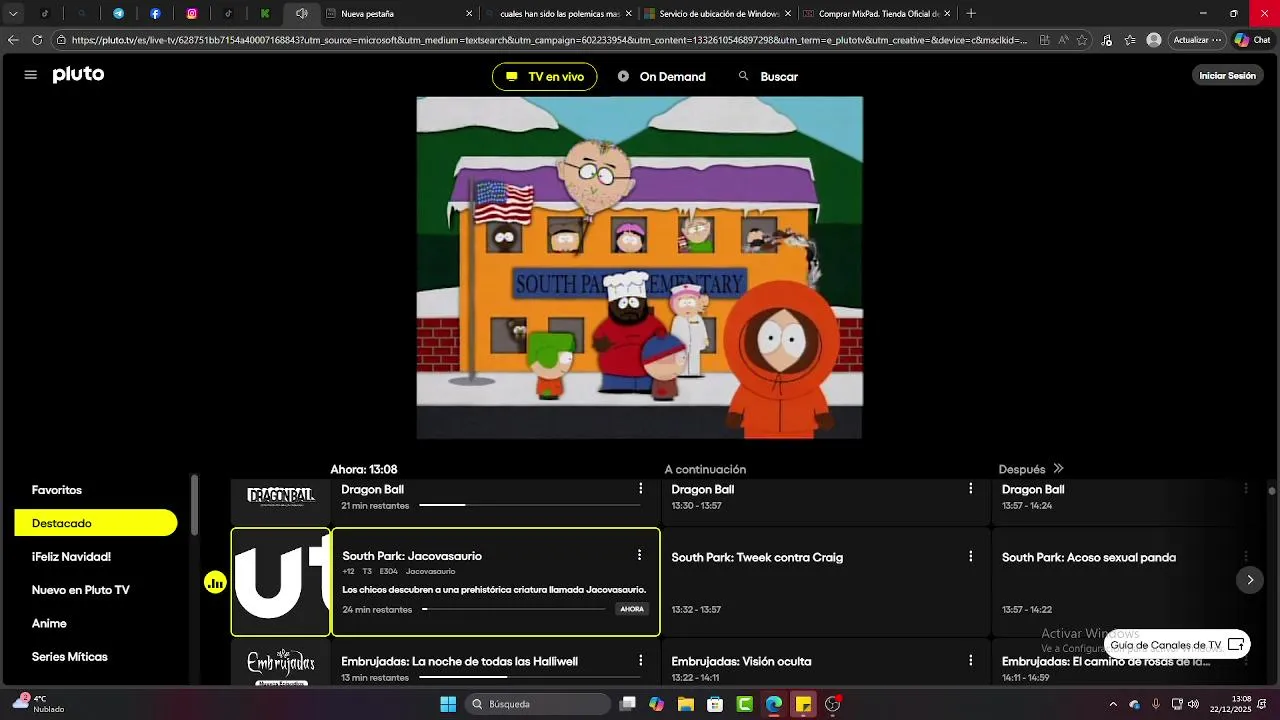Viewport: 1280px width, 720px height.
Task: Open the Telegram pinned tab
Action: pos(118,14)
